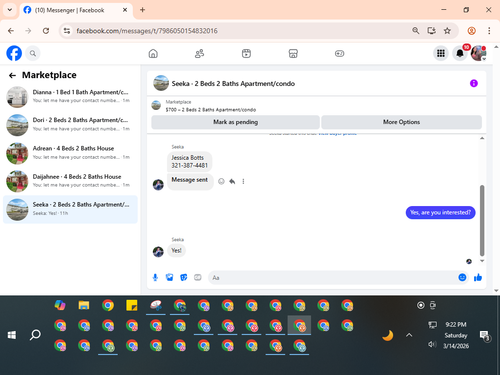Reload the page
This screenshot has height=375, width=500.
pyautogui.click(x=46, y=31)
